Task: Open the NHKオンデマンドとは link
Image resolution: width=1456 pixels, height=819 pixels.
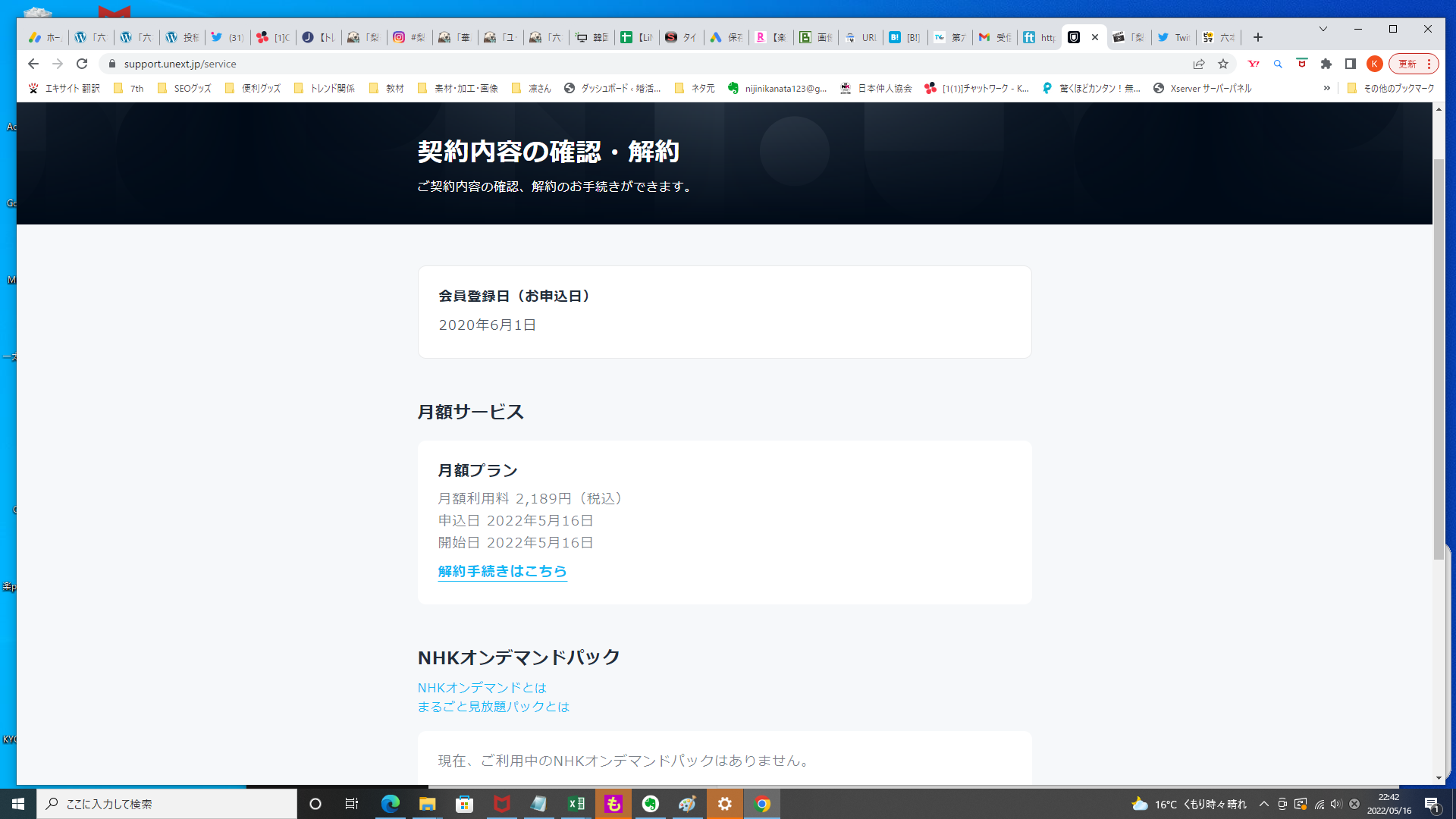Action: [x=482, y=688]
